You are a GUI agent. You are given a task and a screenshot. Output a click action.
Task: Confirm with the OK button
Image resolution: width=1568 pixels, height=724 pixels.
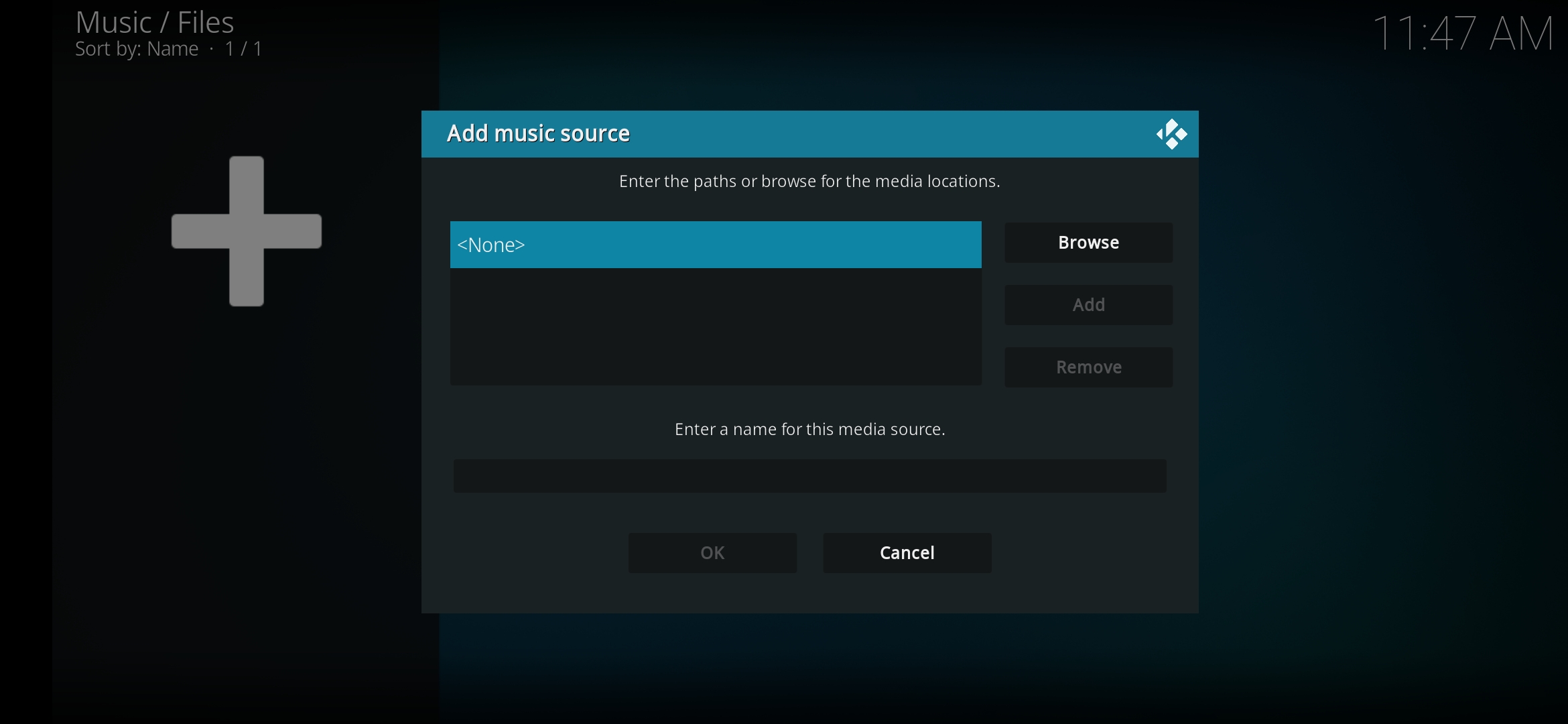point(712,553)
